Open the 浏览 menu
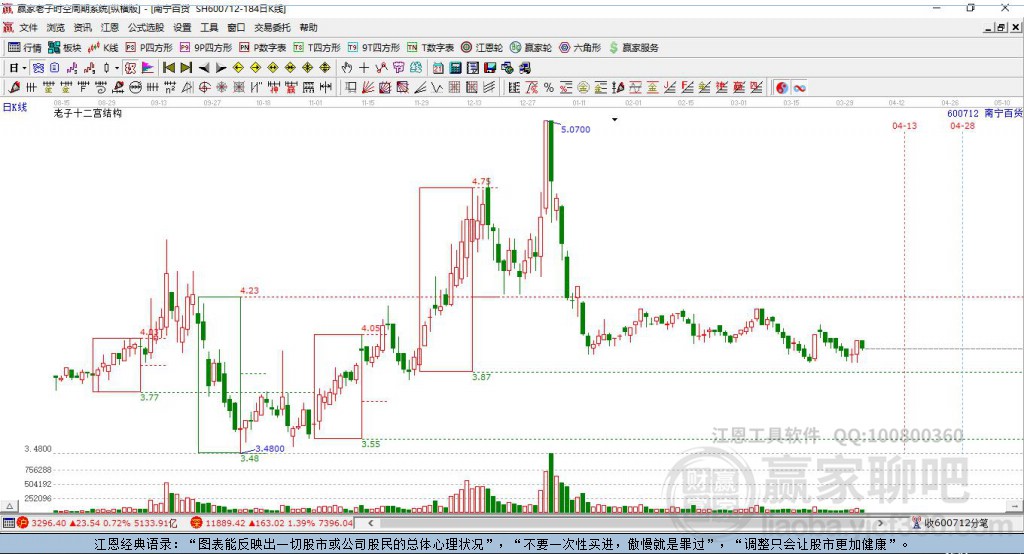This screenshot has width=1024, height=554. click(x=56, y=27)
